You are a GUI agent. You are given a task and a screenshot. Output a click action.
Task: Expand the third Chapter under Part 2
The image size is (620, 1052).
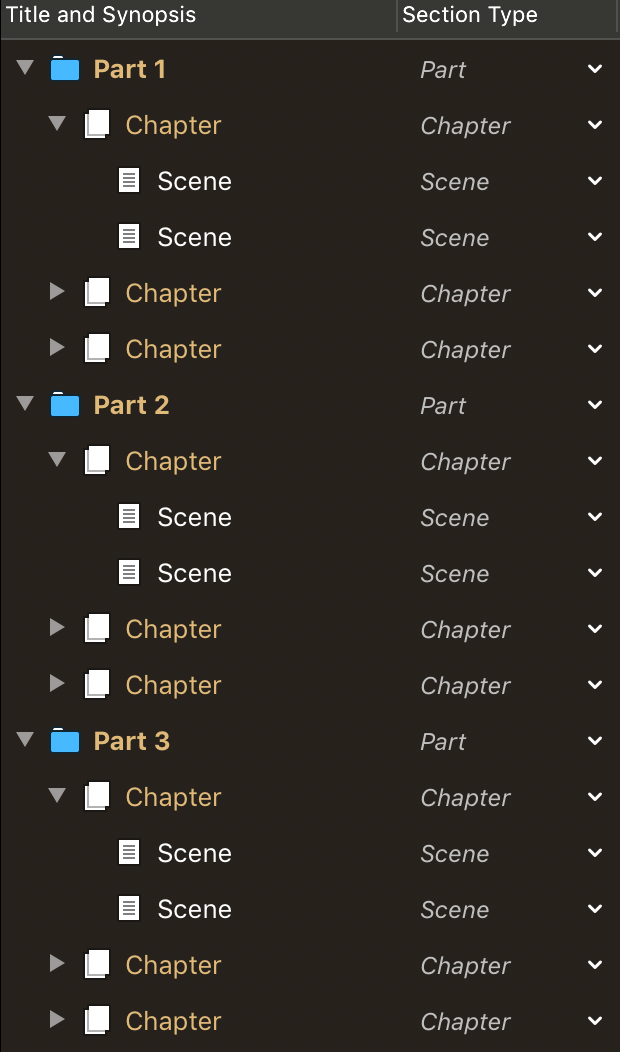coord(57,684)
